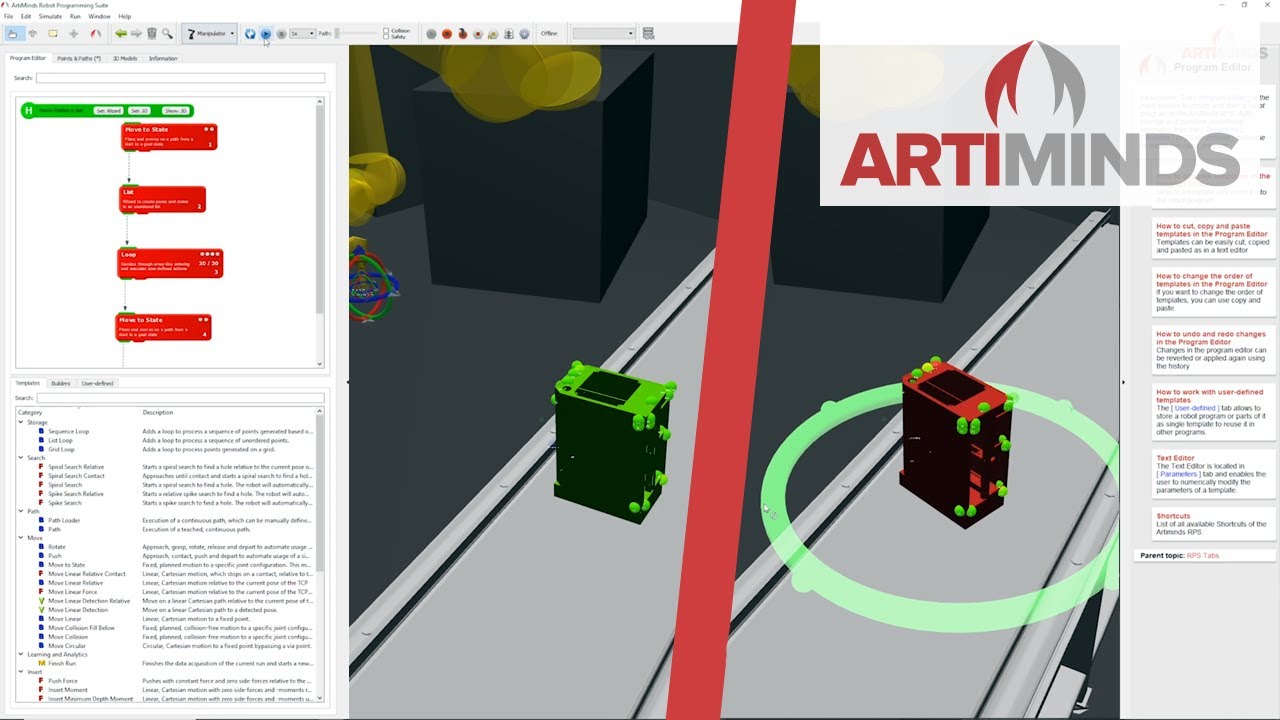Click the red apple-shaped toolbar icon
This screenshot has height=720, width=1280.
tap(462, 33)
